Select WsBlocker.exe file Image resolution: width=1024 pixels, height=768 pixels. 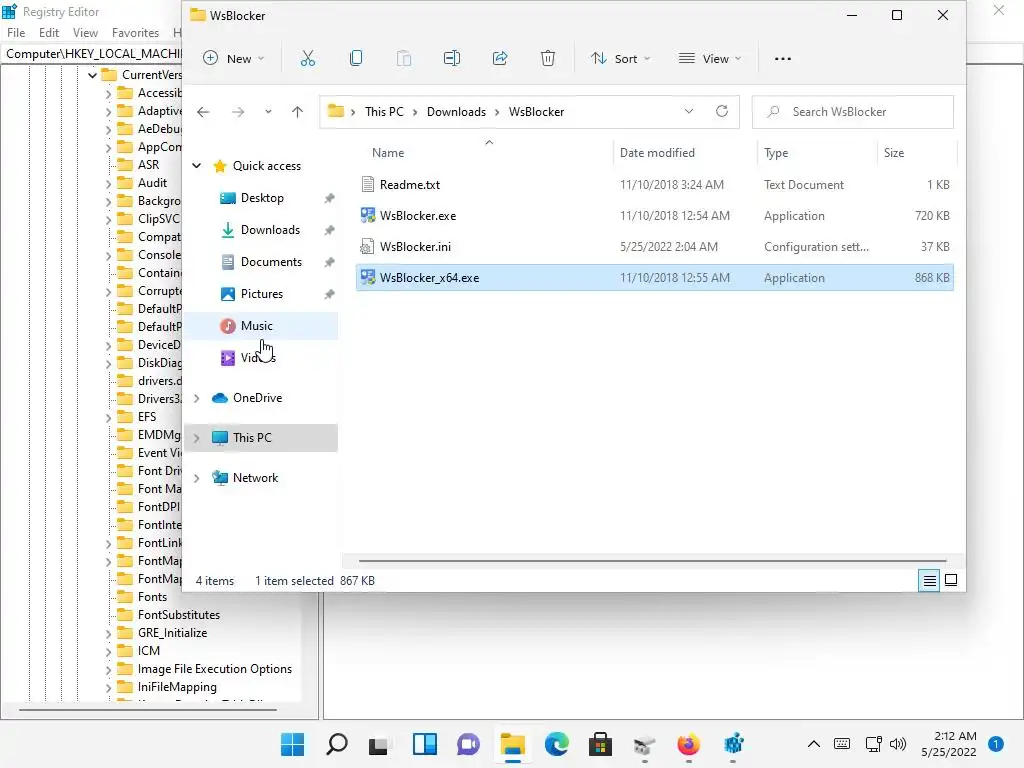coord(655,216)
